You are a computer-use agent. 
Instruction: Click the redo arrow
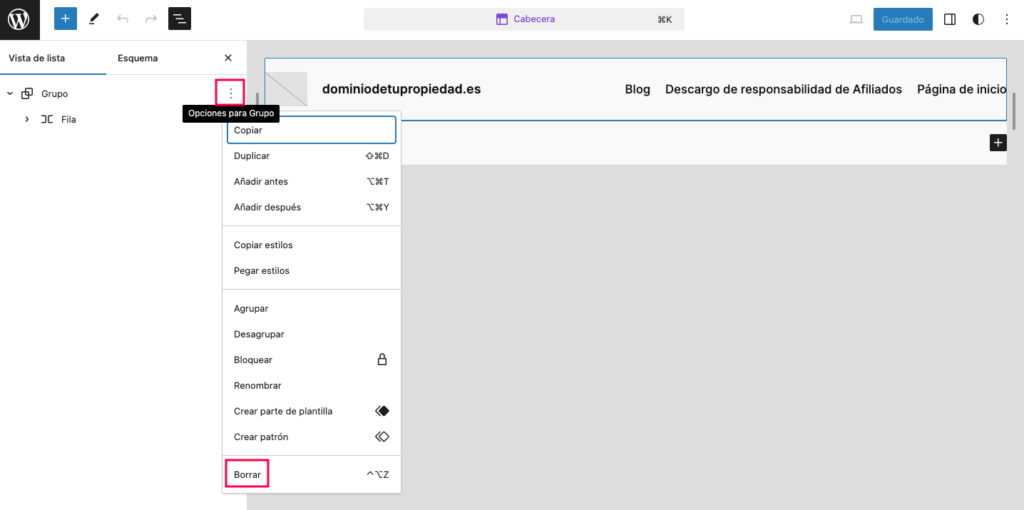coord(151,19)
